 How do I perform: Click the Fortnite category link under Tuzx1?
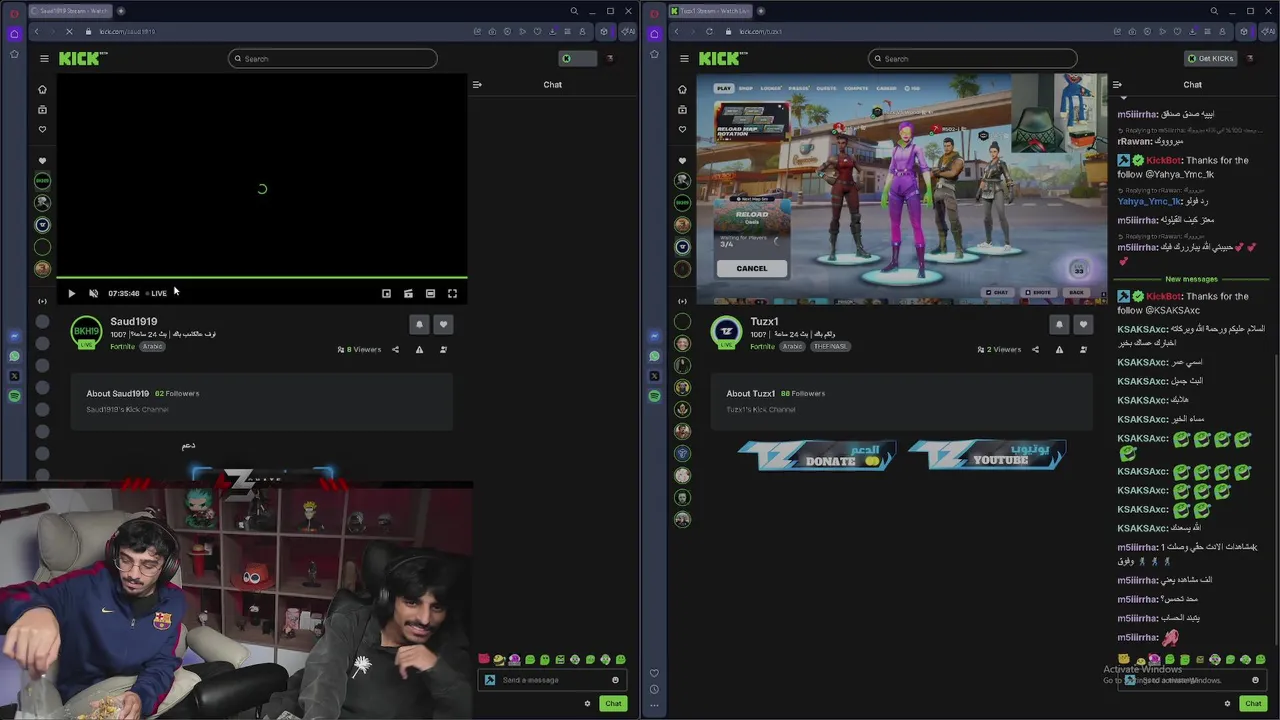coord(762,346)
